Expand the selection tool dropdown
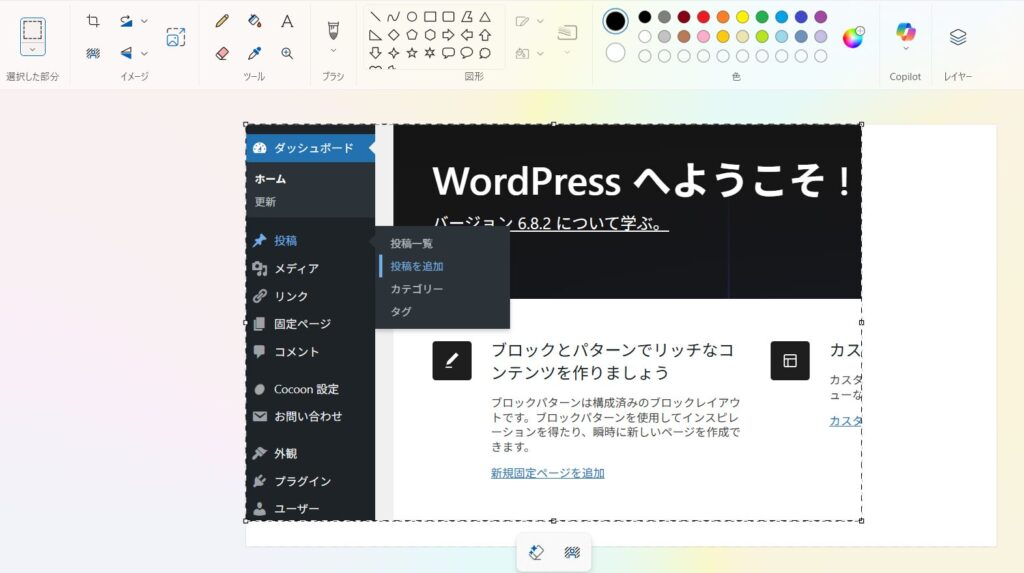Image resolution: width=1024 pixels, height=573 pixels. (x=33, y=50)
